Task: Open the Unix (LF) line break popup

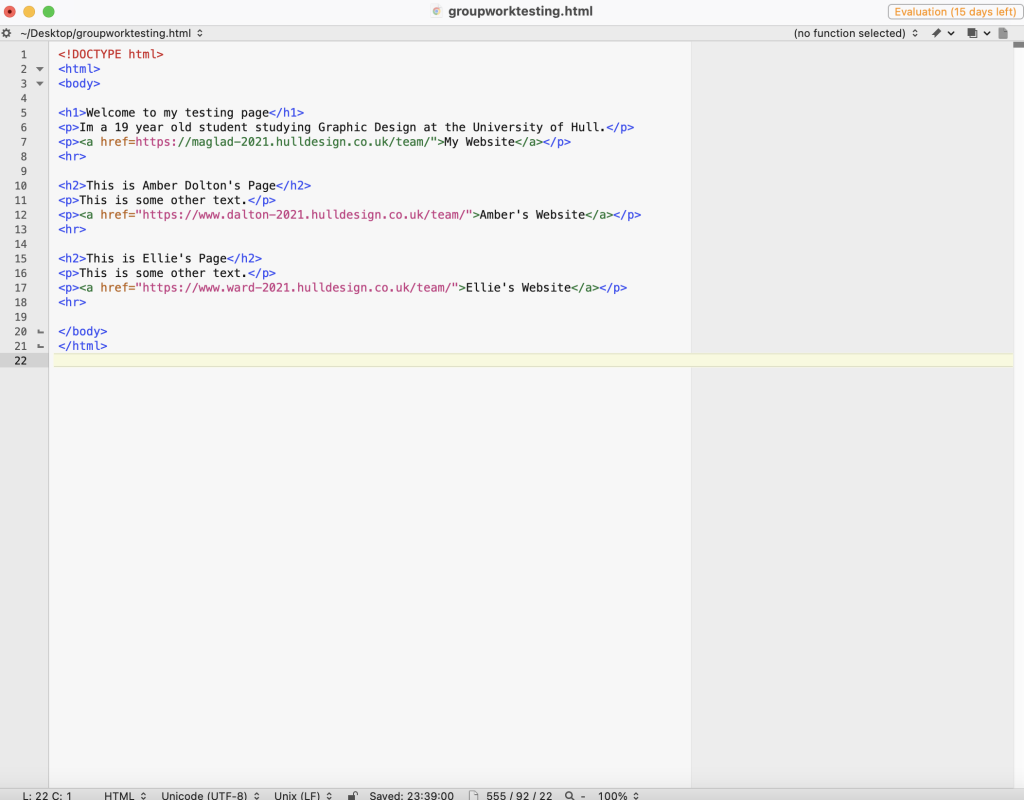Action: [x=303, y=795]
